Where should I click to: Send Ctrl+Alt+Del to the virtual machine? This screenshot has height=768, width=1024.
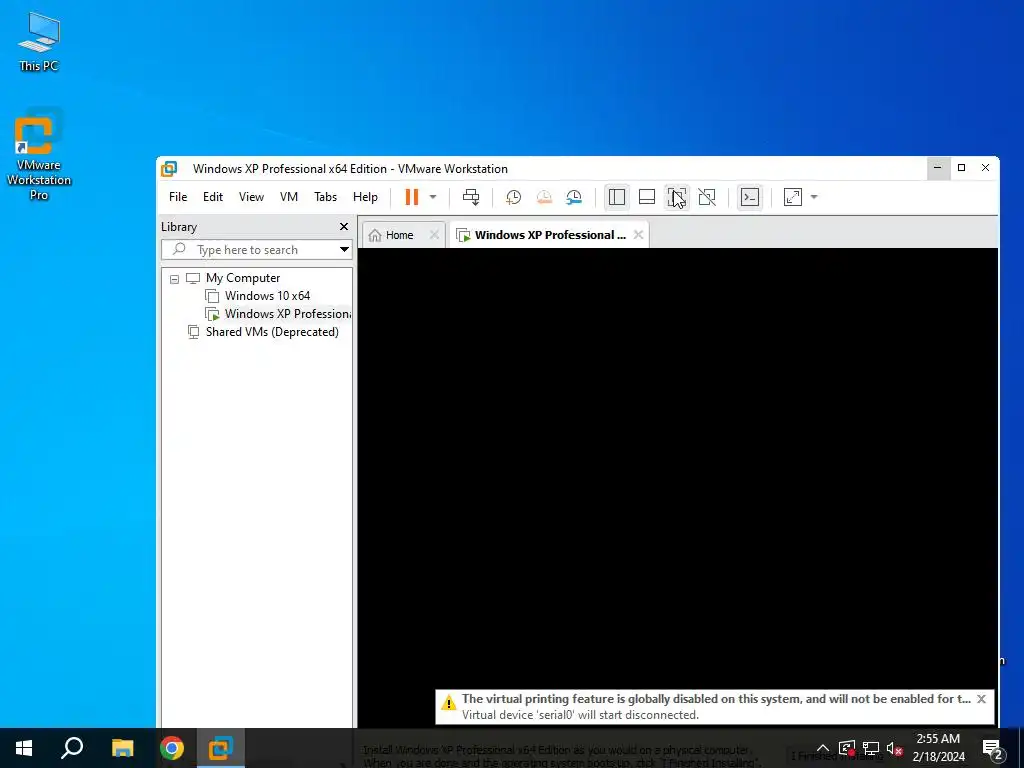(x=471, y=197)
